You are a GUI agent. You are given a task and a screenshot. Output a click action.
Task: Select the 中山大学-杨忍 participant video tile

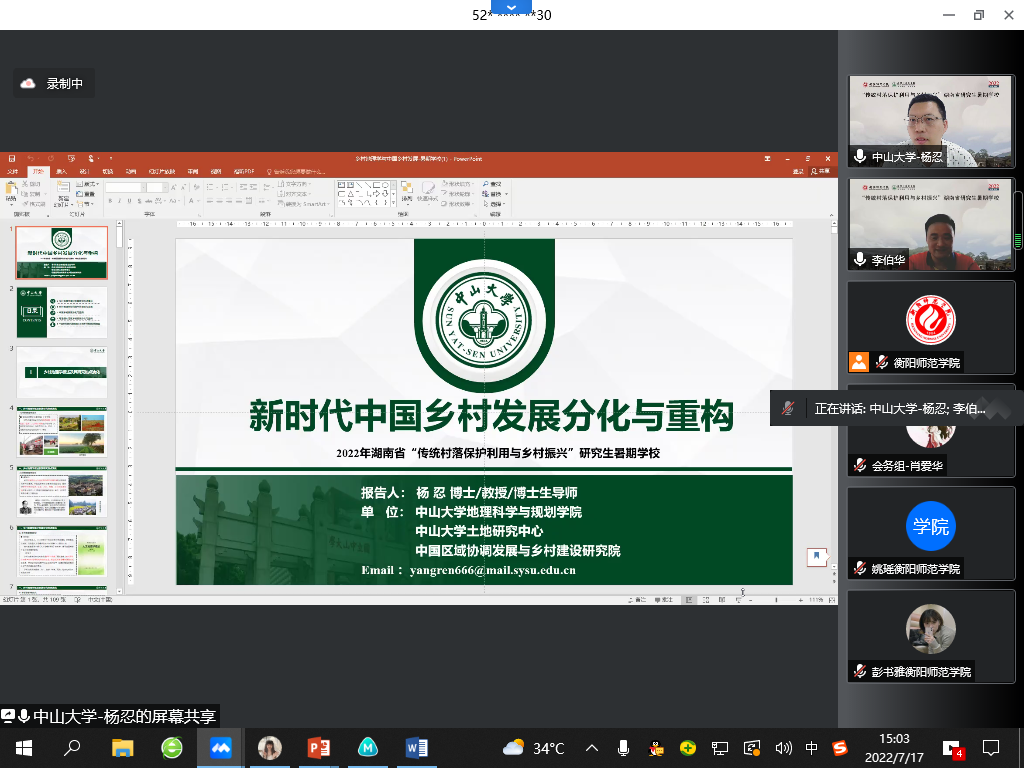coord(931,121)
